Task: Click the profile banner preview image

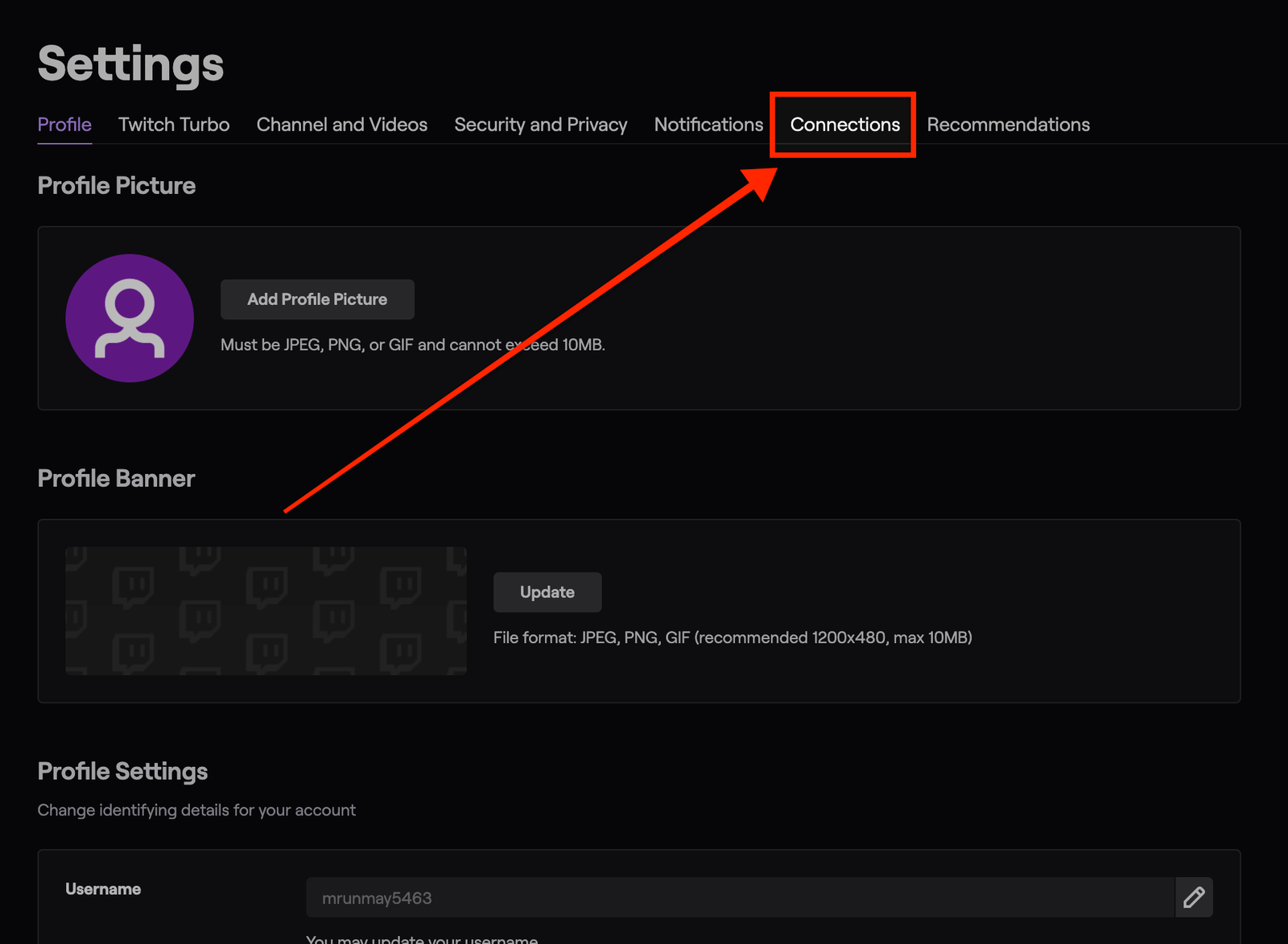Action: tap(266, 611)
